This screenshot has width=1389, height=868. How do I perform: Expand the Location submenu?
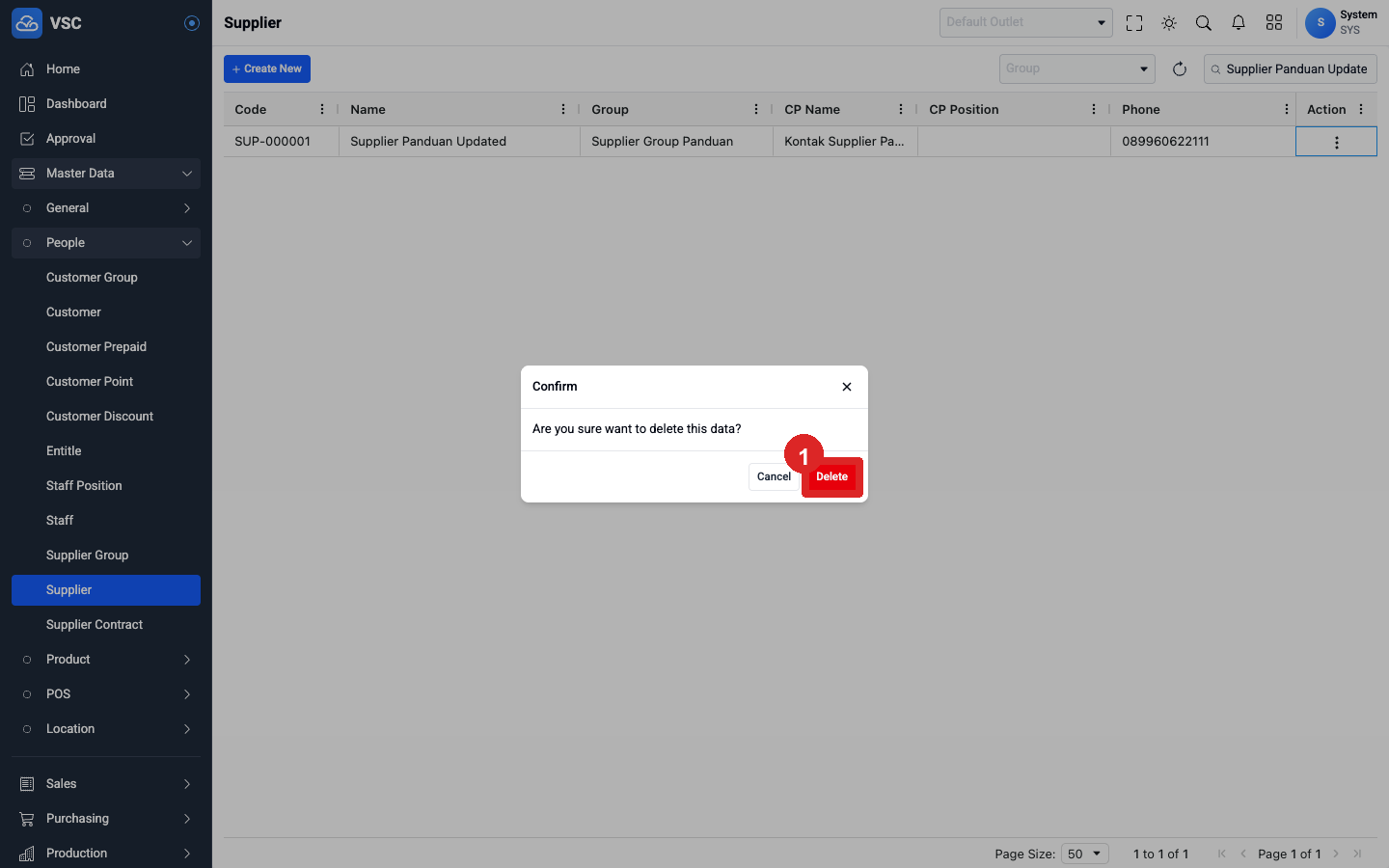106,729
